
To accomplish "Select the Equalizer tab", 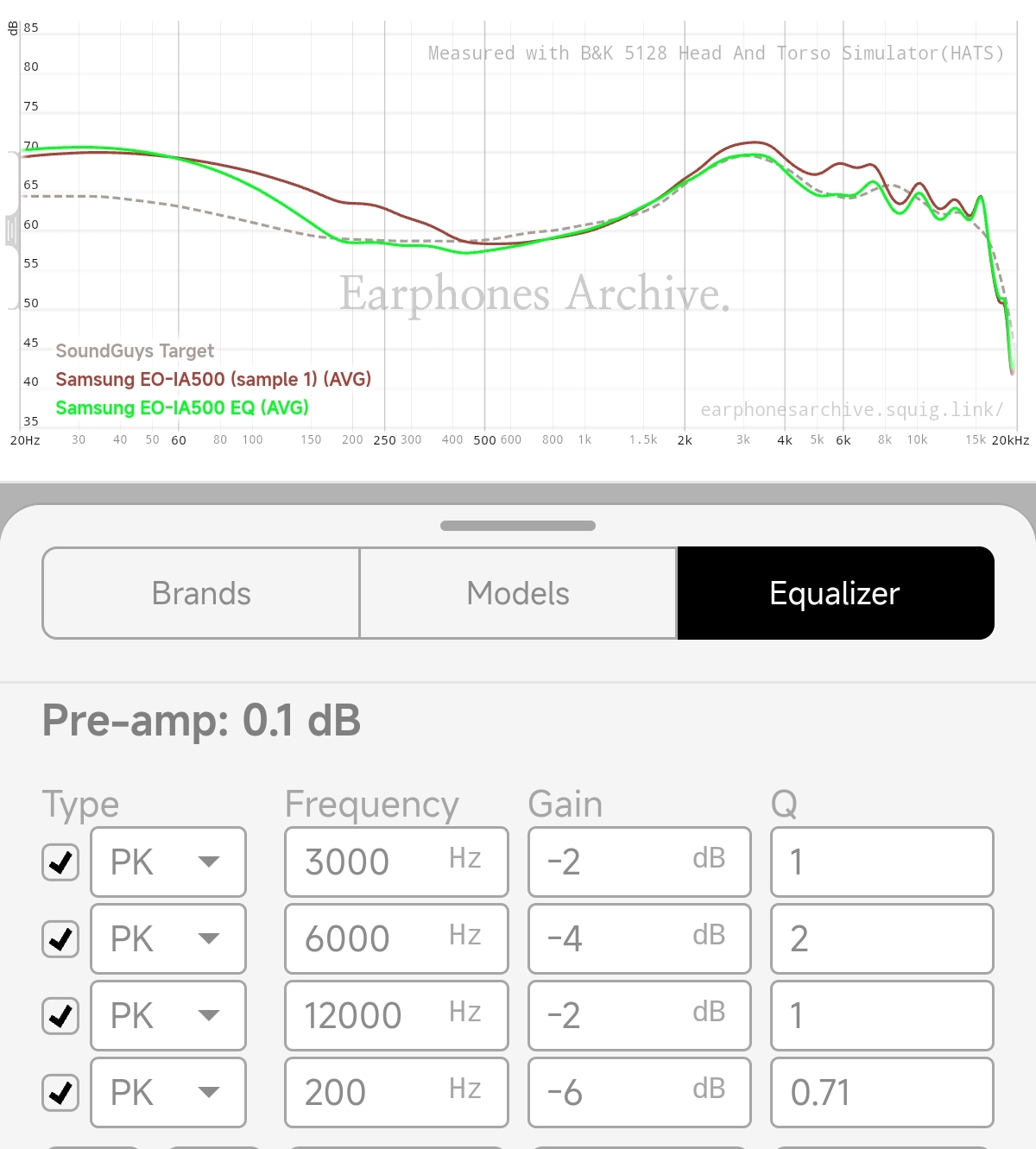I will (x=836, y=593).
